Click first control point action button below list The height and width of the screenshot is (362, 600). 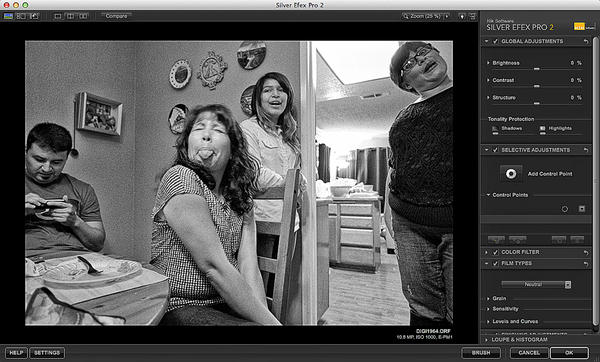496,240
